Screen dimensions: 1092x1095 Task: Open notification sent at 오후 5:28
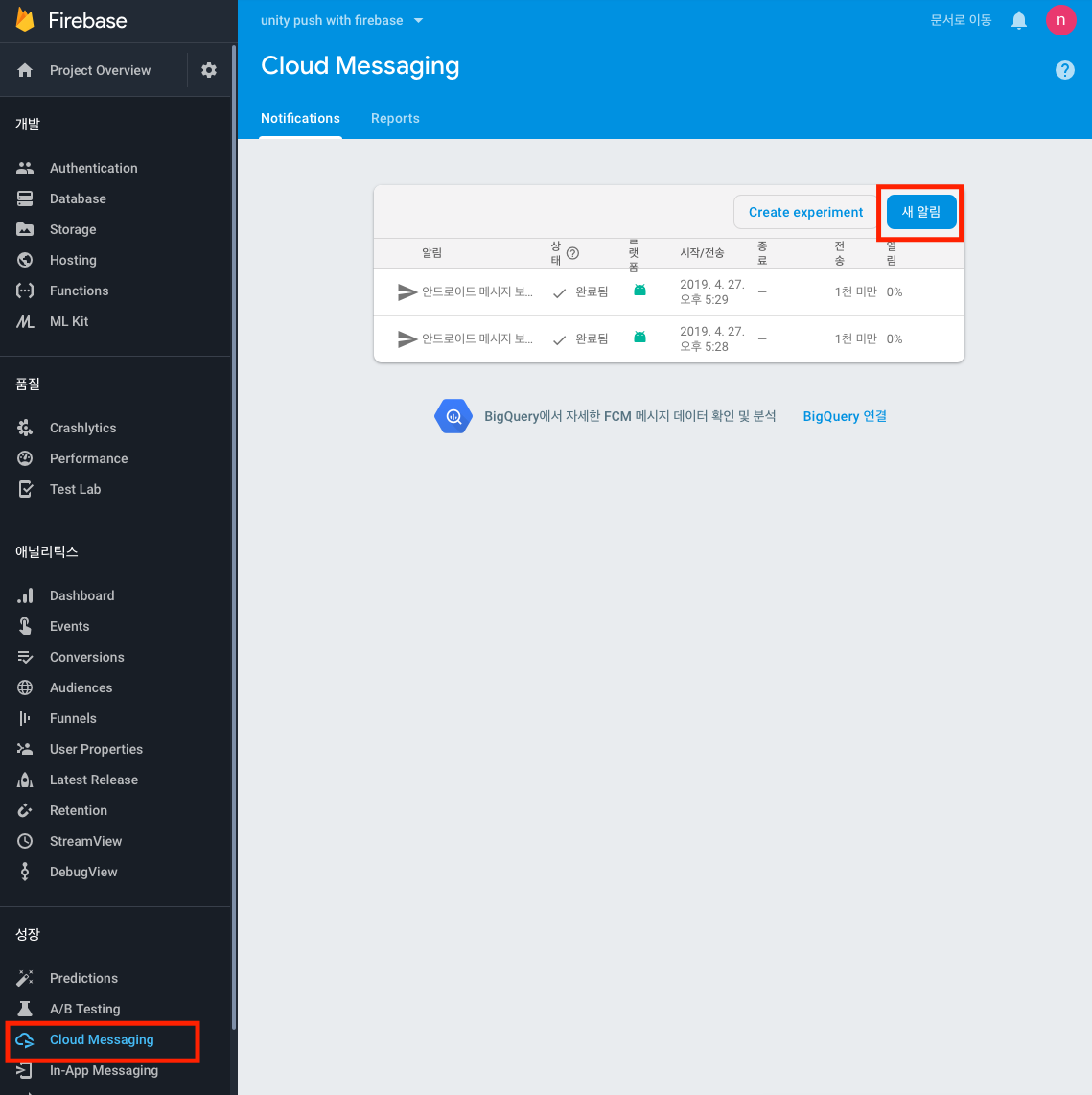click(669, 338)
